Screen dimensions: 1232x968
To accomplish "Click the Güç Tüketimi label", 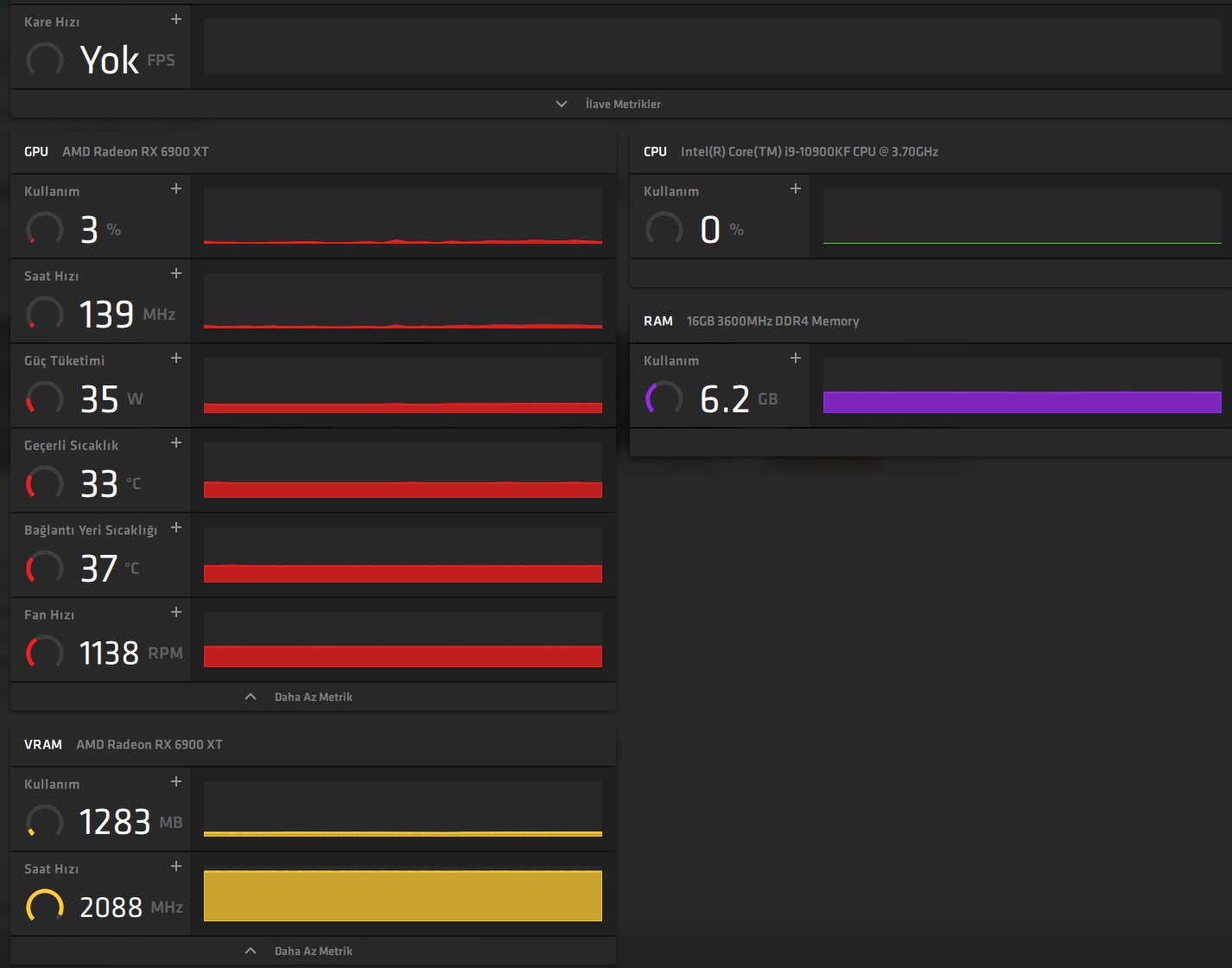I will pos(64,361).
